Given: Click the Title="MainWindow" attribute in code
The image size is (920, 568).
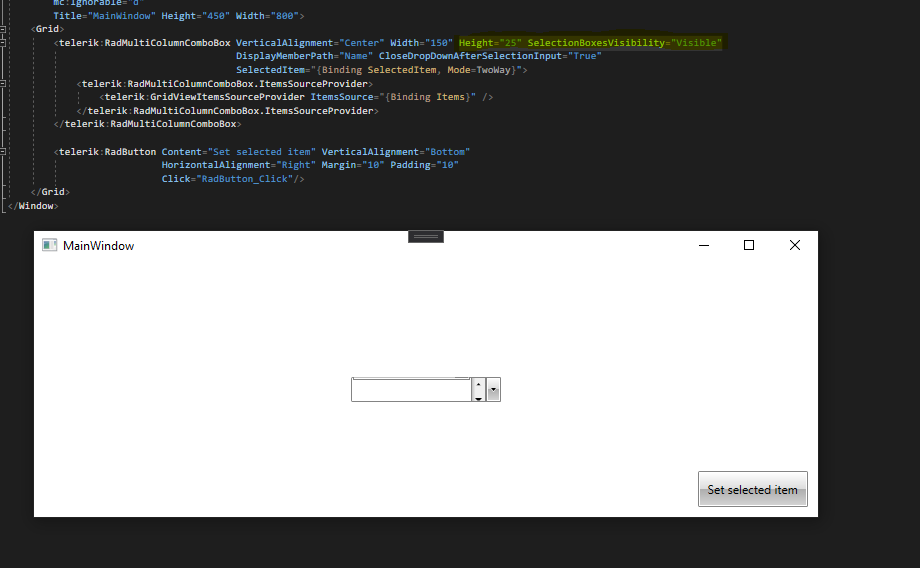Looking at the screenshot, I should pos(104,16).
